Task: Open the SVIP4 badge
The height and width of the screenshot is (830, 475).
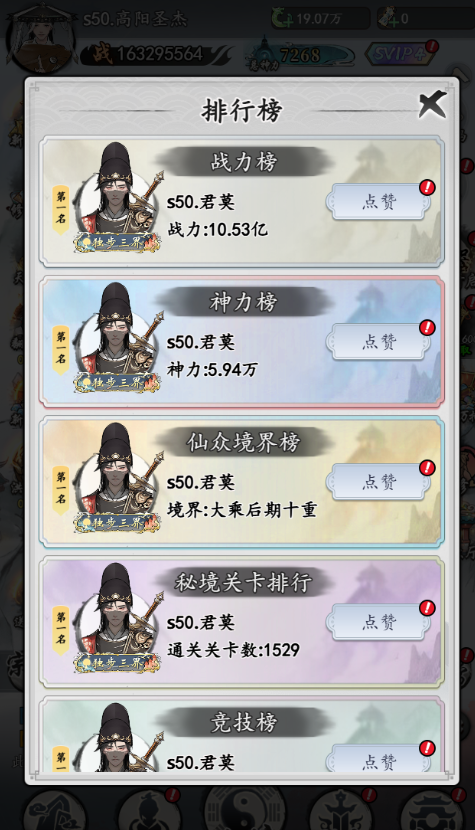Action: [402, 53]
